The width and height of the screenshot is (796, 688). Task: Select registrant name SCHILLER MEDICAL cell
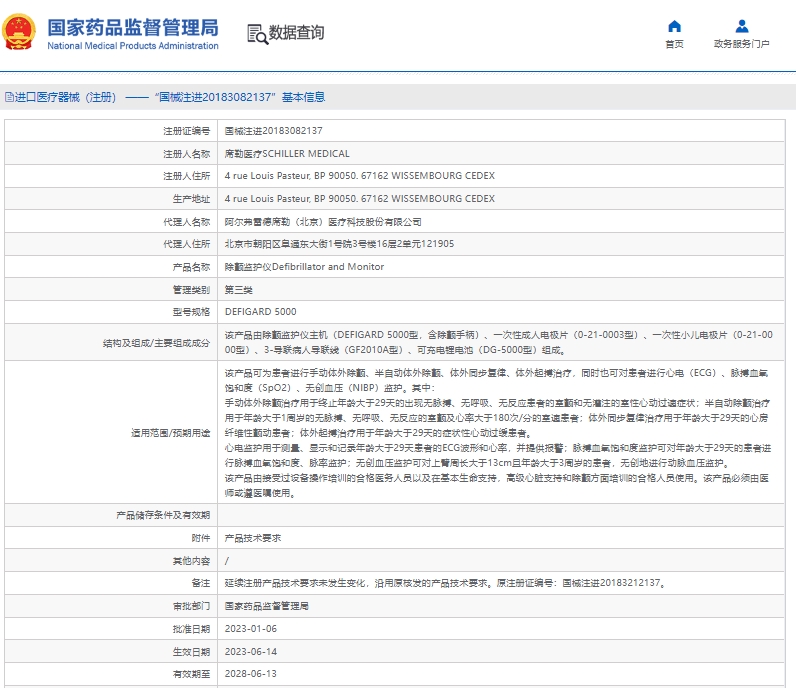coord(287,154)
